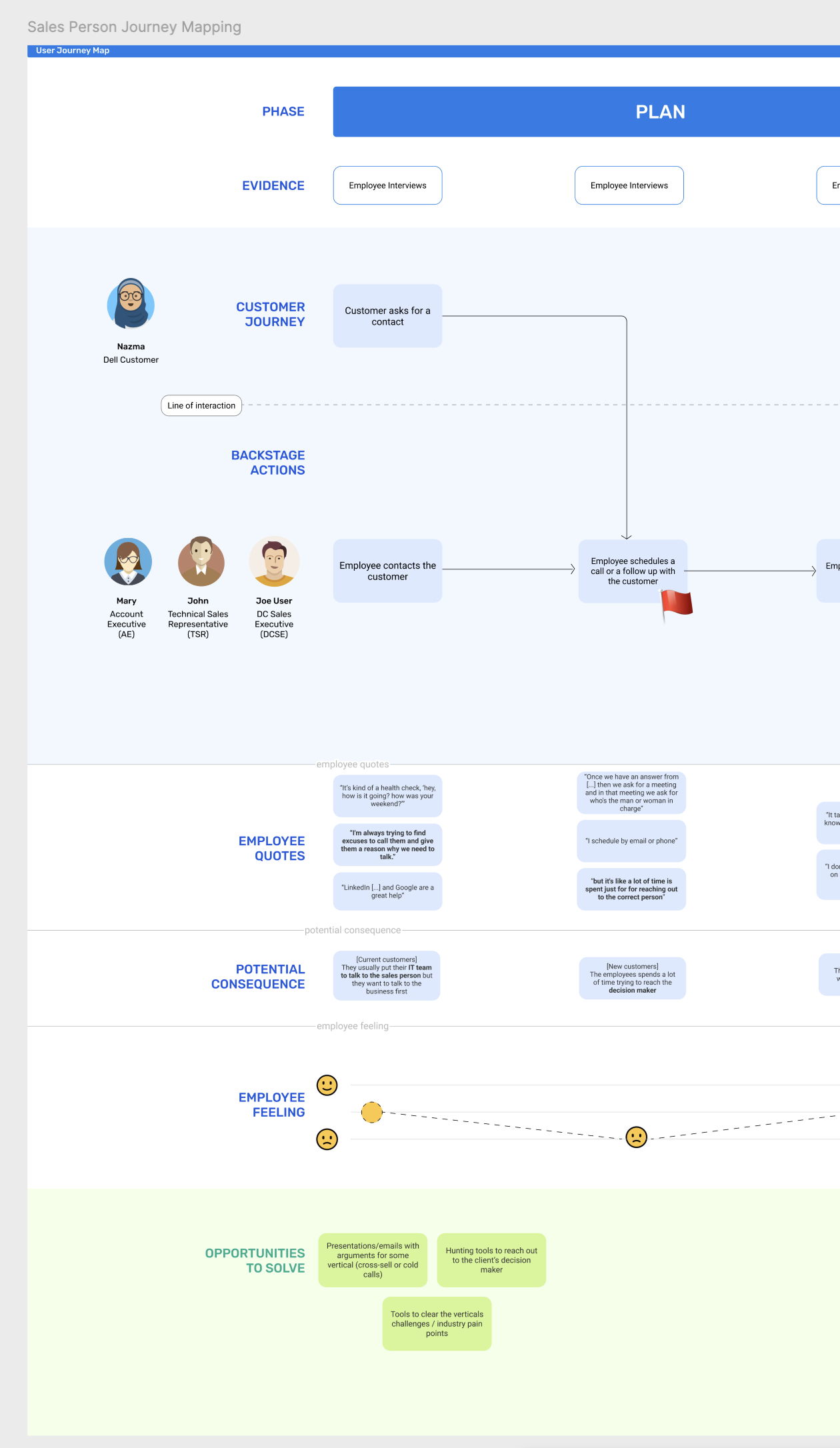Select Mary's Account Executive avatar
Viewport: 840px width, 1448px height.
(x=127, y=562)
